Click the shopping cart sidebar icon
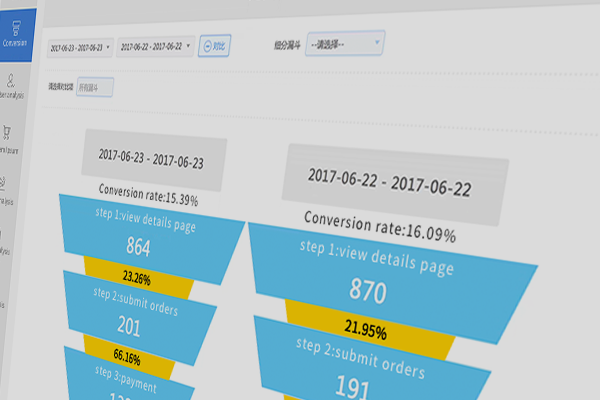The width and height of the screenshot is (600, 400). click(7, 132)
